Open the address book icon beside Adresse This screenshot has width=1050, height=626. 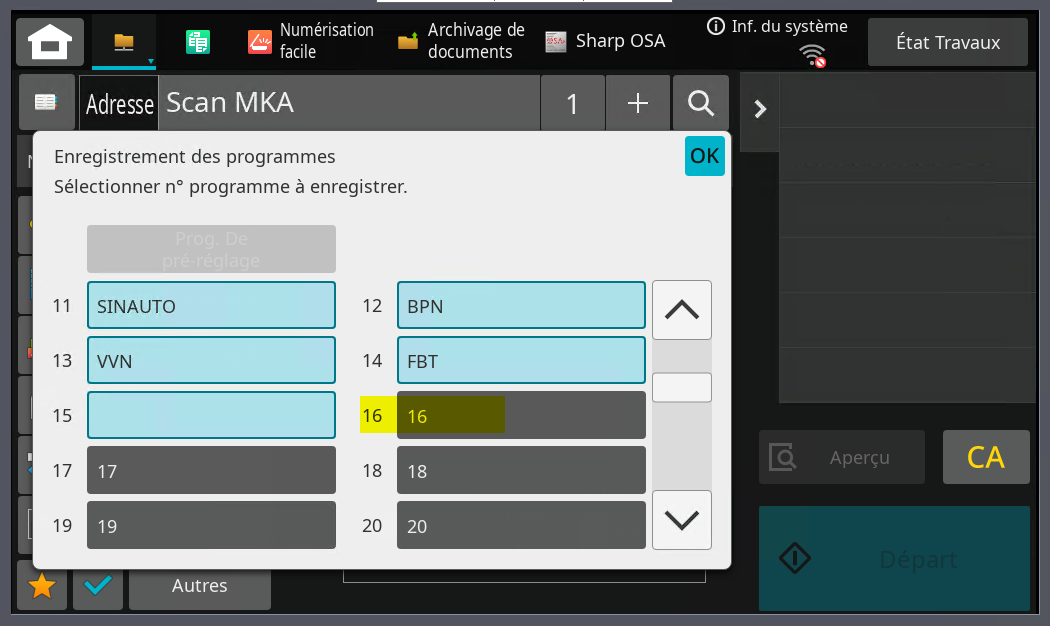[46, 102]
